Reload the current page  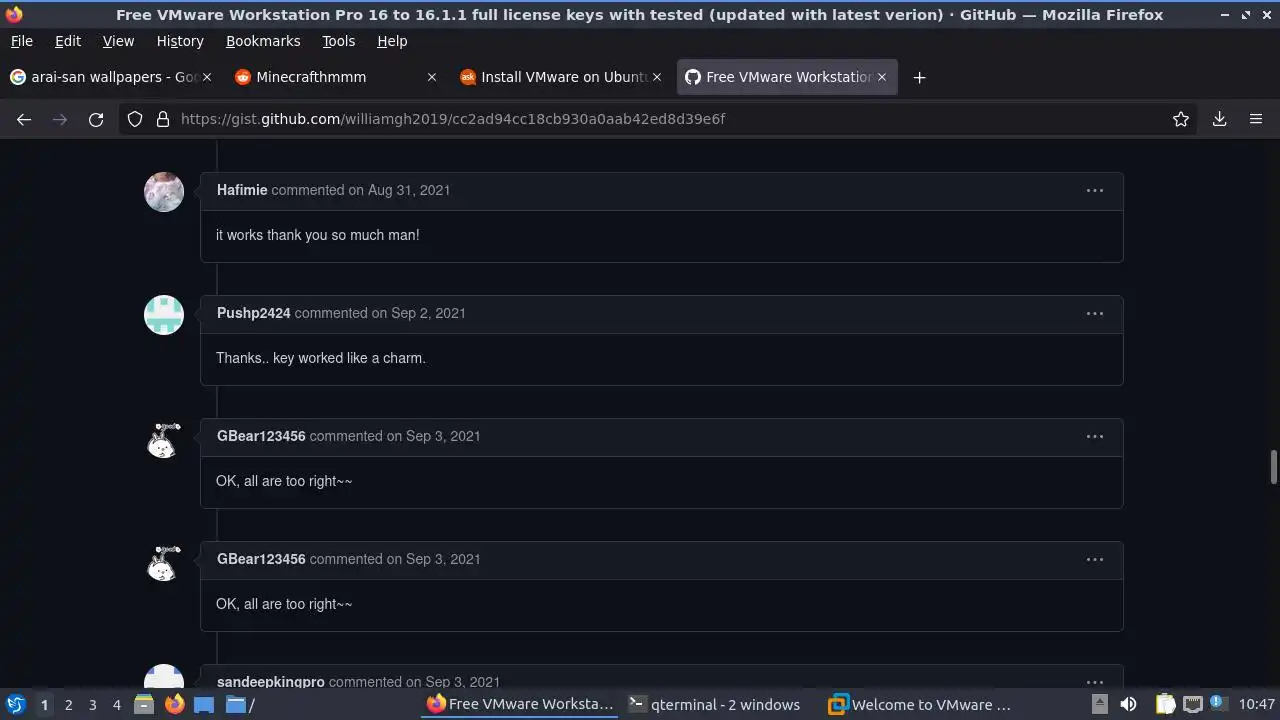tap(96, 119)
